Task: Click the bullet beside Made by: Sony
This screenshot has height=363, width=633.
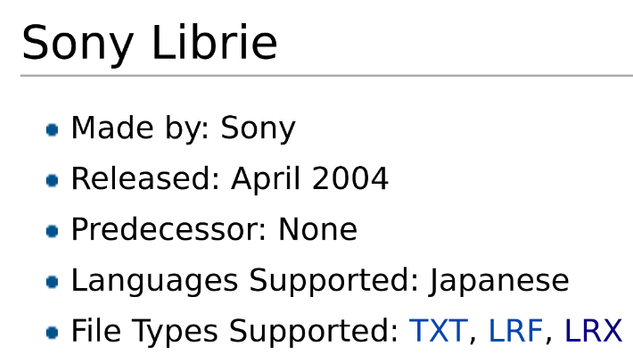Action: [x=52, y=130]
